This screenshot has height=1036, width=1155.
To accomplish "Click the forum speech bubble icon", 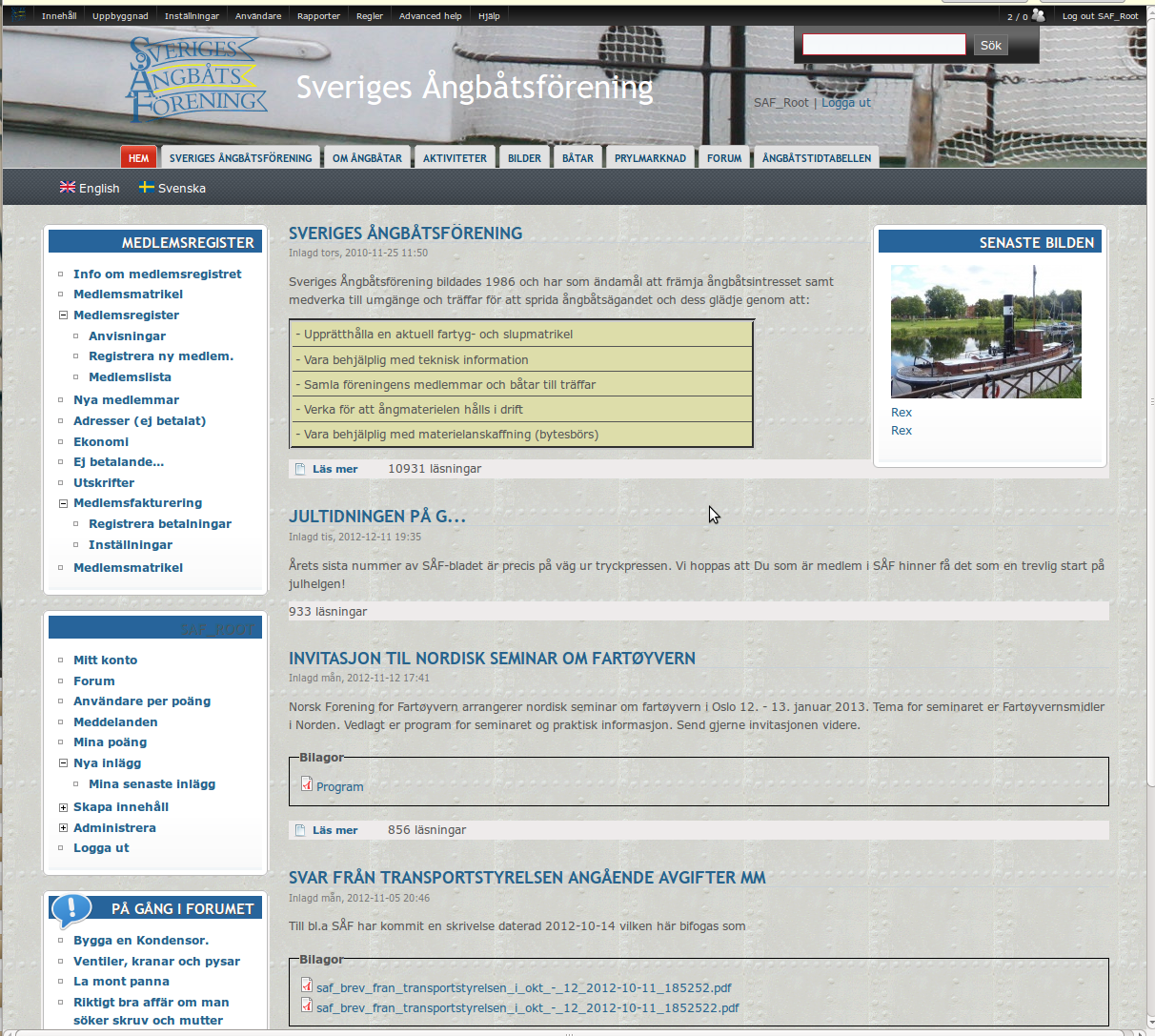I will (71, 910).
